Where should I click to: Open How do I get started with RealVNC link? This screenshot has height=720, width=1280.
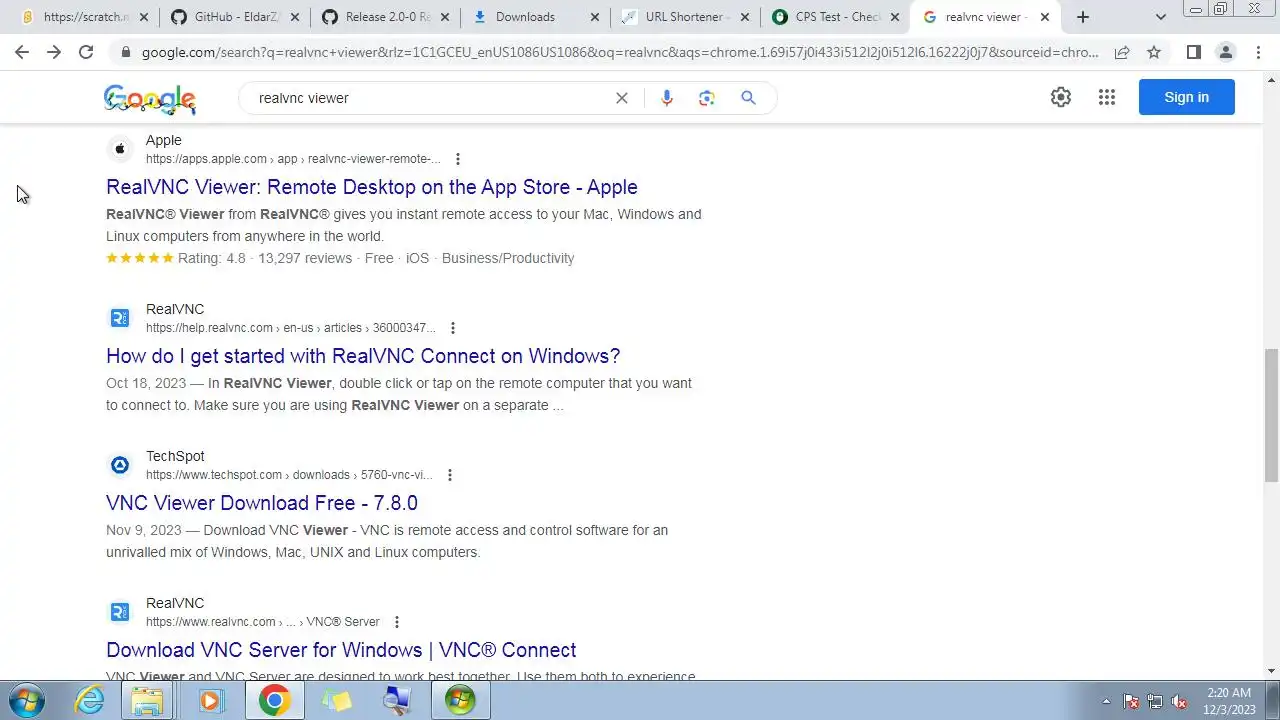coord(363,356)
